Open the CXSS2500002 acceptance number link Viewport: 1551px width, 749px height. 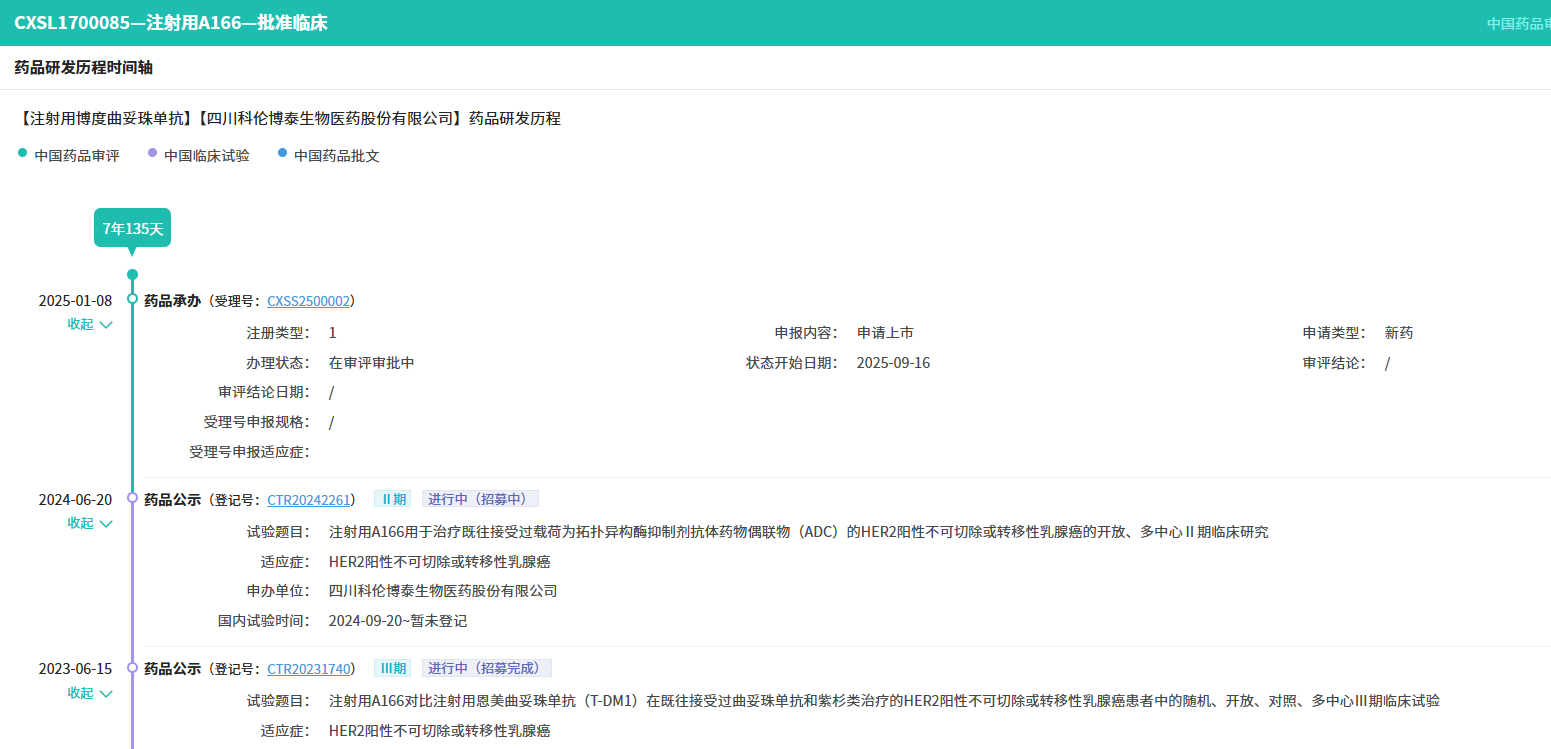308,300
